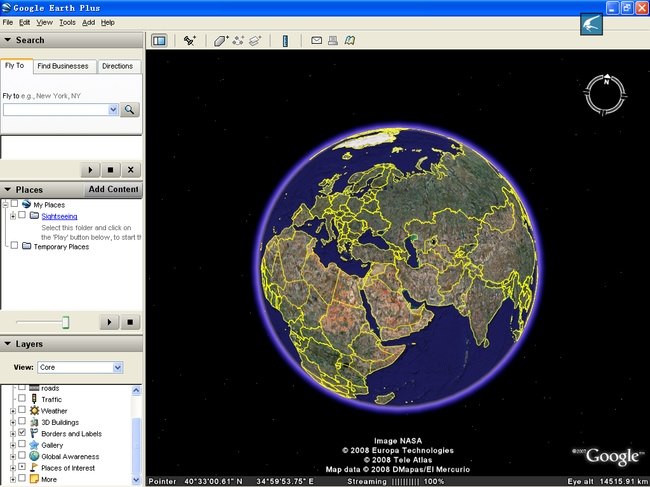Open the File menu
The height and width of the screenshot is (487, 650).
tap(7, 22)
